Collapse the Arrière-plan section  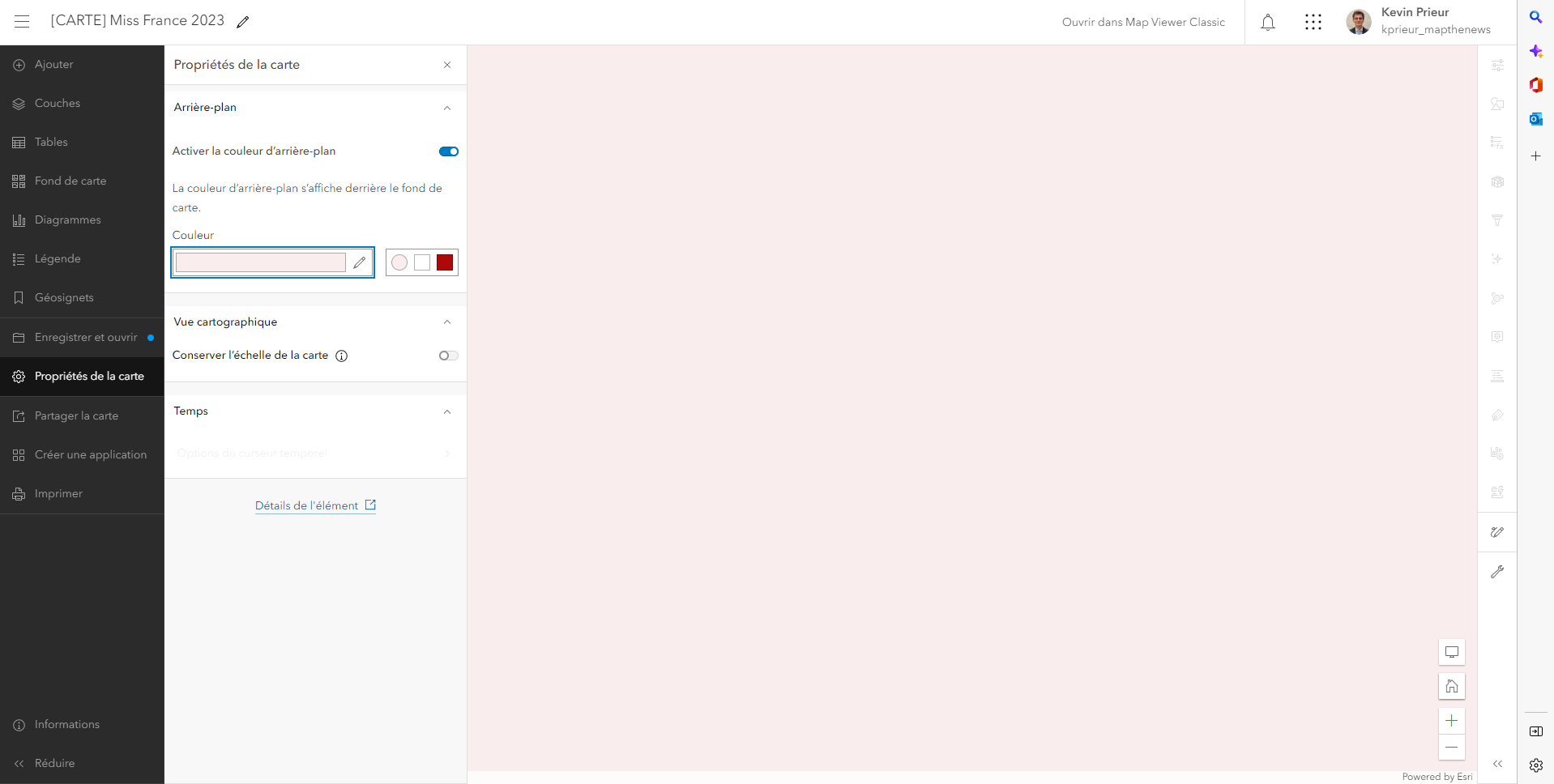(x=447, y=108)
